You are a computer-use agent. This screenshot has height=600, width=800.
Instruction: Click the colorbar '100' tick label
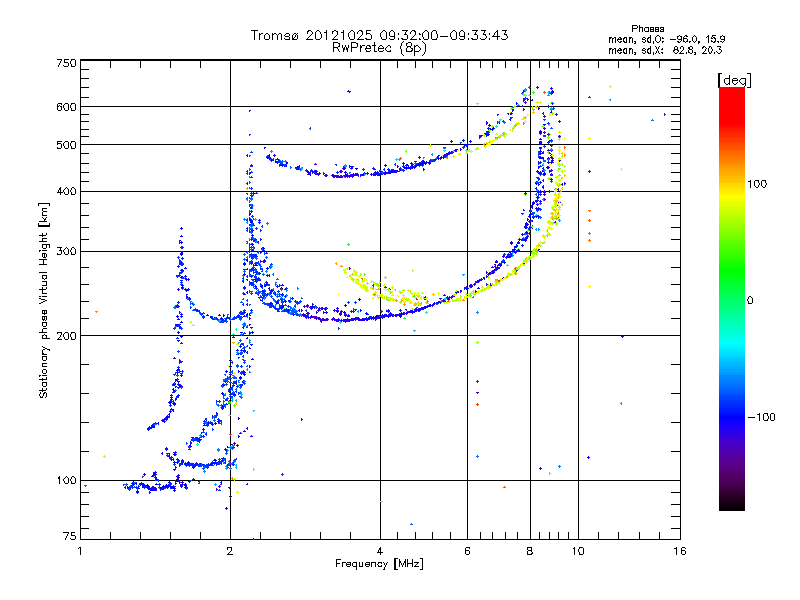click(x=757, y=184)
